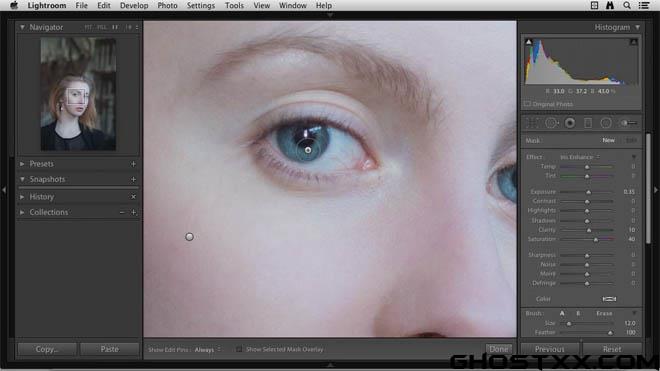The height and width of the screenshot is (371, 660).
Task: Enable Show Selected Mask Overlay checkbox
Action: (239, 349)
